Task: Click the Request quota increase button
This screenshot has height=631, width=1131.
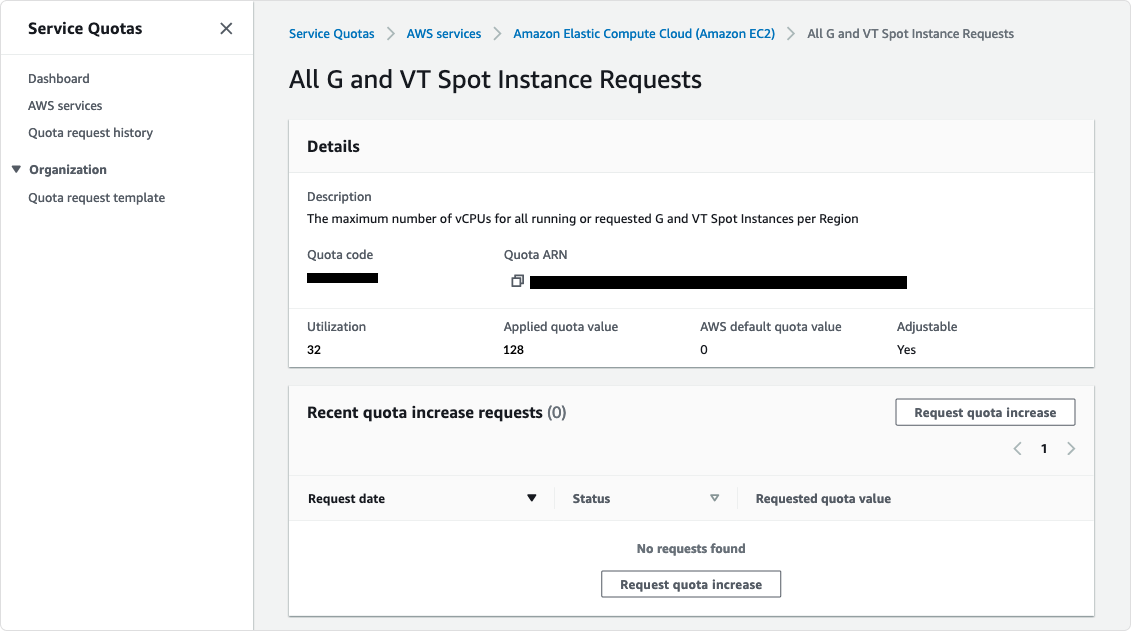Action: coord(985,411)
